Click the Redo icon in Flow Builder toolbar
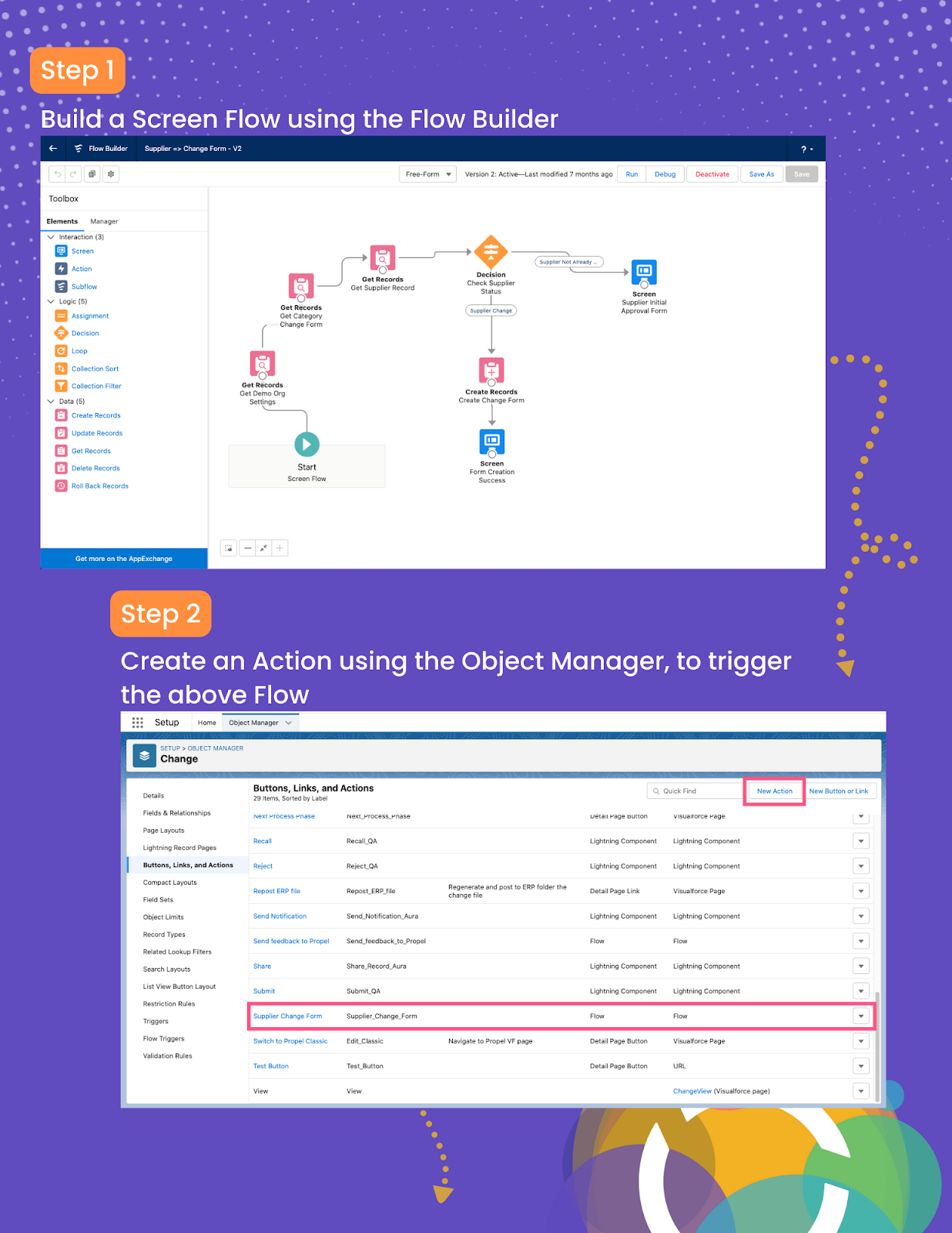This screenshot has height=1233, width=952. click(73, 174)
